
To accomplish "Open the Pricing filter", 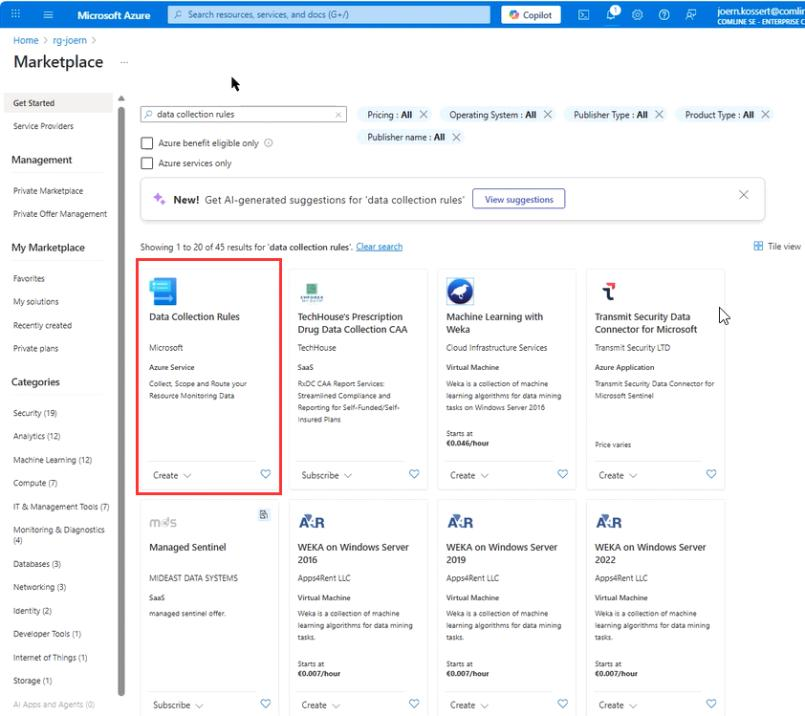I will (x=389, y=115).
